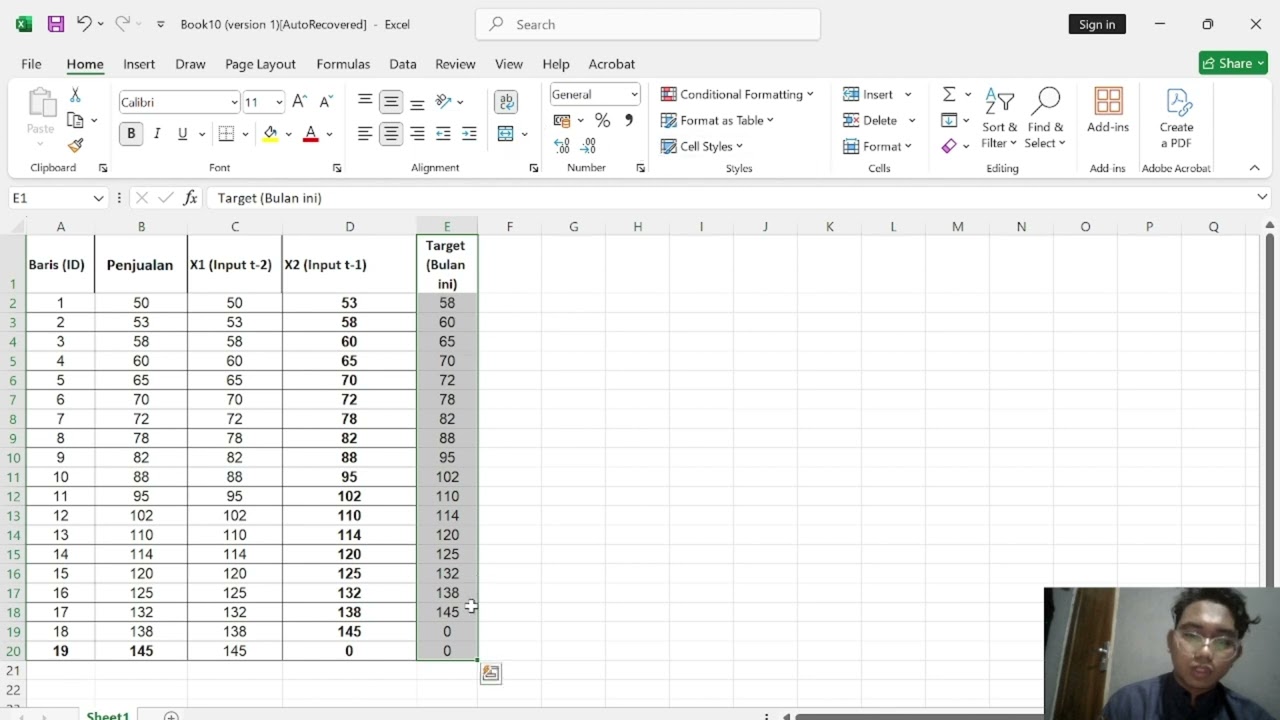Click the Add-ins button
The image size is (1280, 720).
tap(1108, 110)
